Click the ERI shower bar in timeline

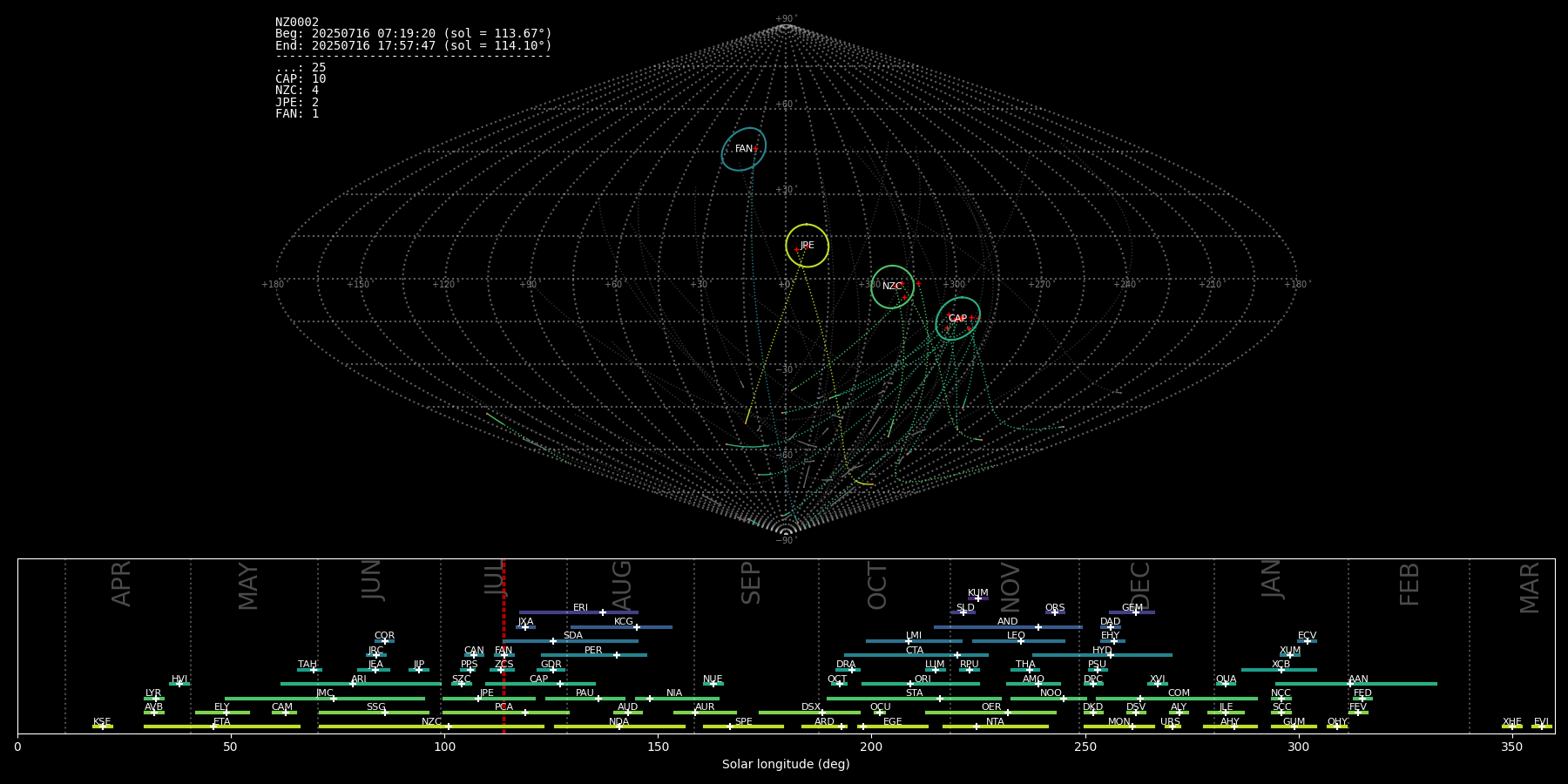click(x=578, y=612)
